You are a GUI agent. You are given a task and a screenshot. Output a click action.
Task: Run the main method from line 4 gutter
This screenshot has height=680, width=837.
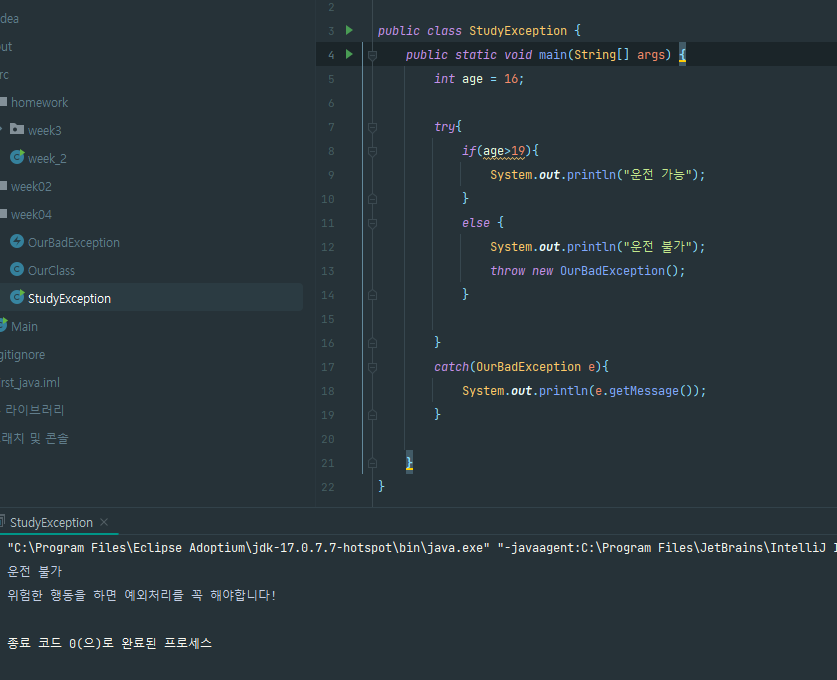click(349, 54)
